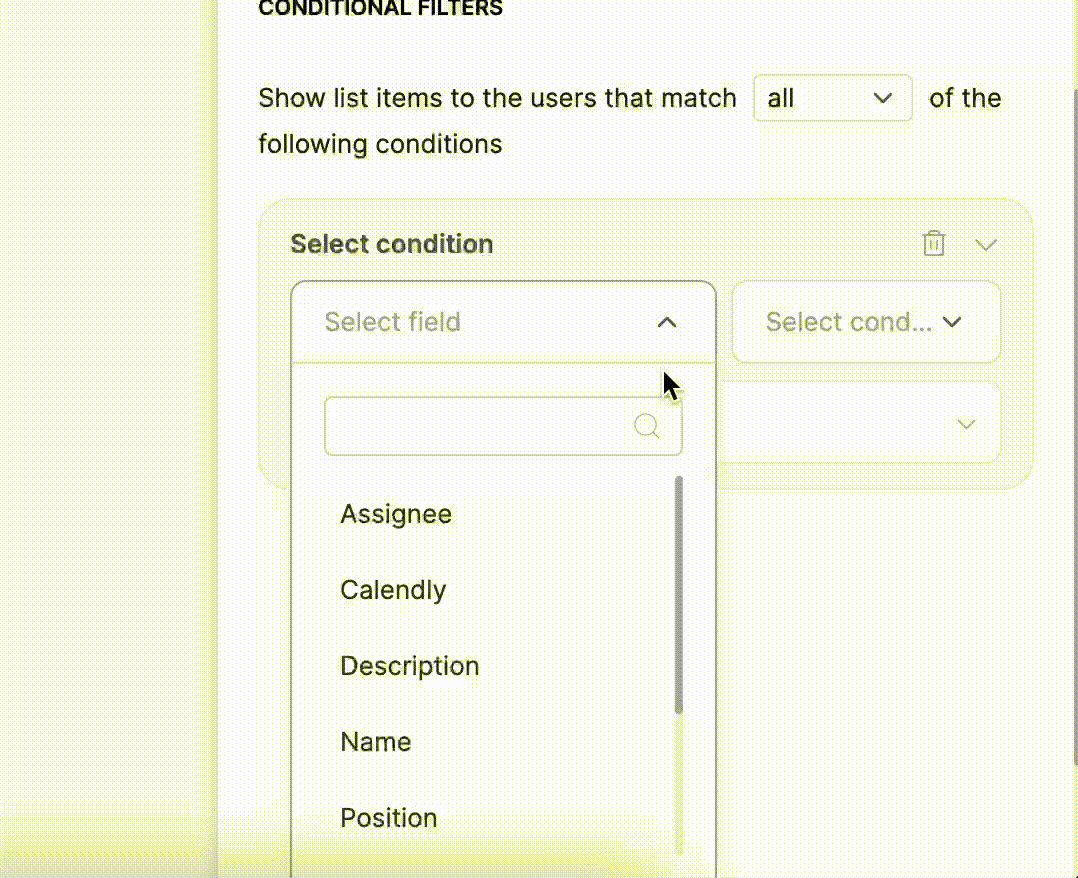The image size is (1078, 878).
Task: Click the upward chevron in Select field
Action: pos(666,322)
